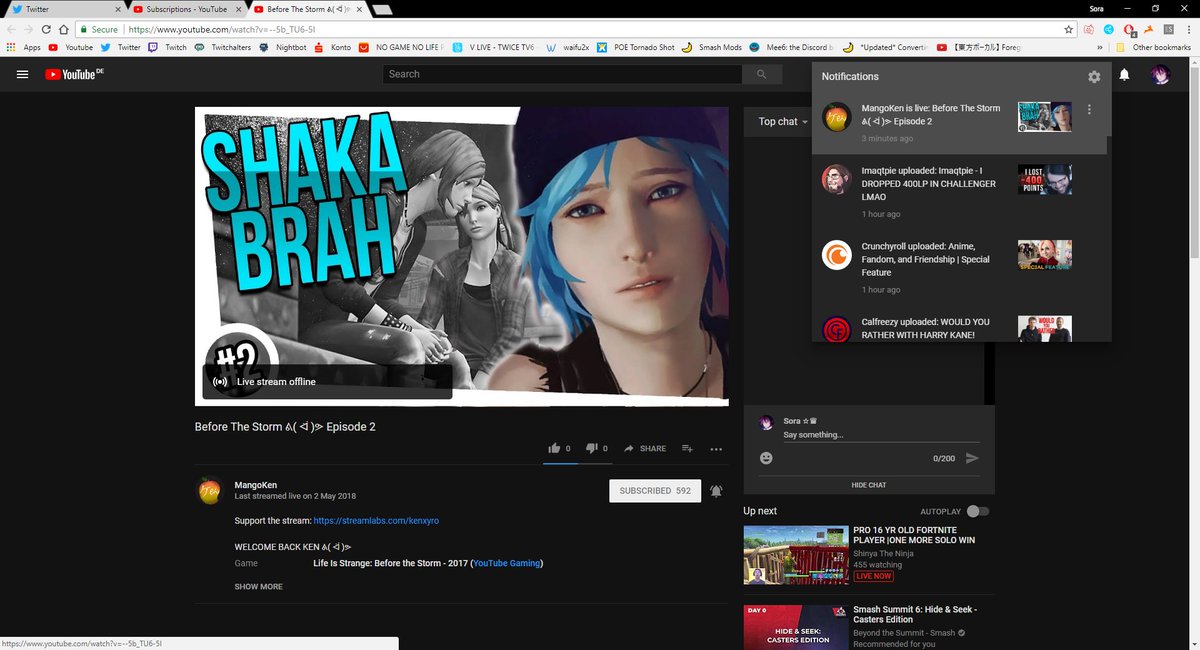Screen dimensions: 1200x650
Task: Open the streamlabs.com/kenxyro link
Action: click(376, 521)
